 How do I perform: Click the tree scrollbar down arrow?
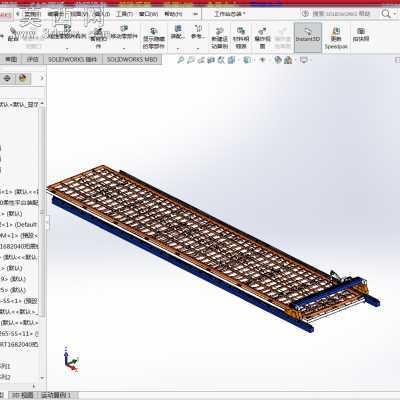pyautogui.click(x=42, y=378)
